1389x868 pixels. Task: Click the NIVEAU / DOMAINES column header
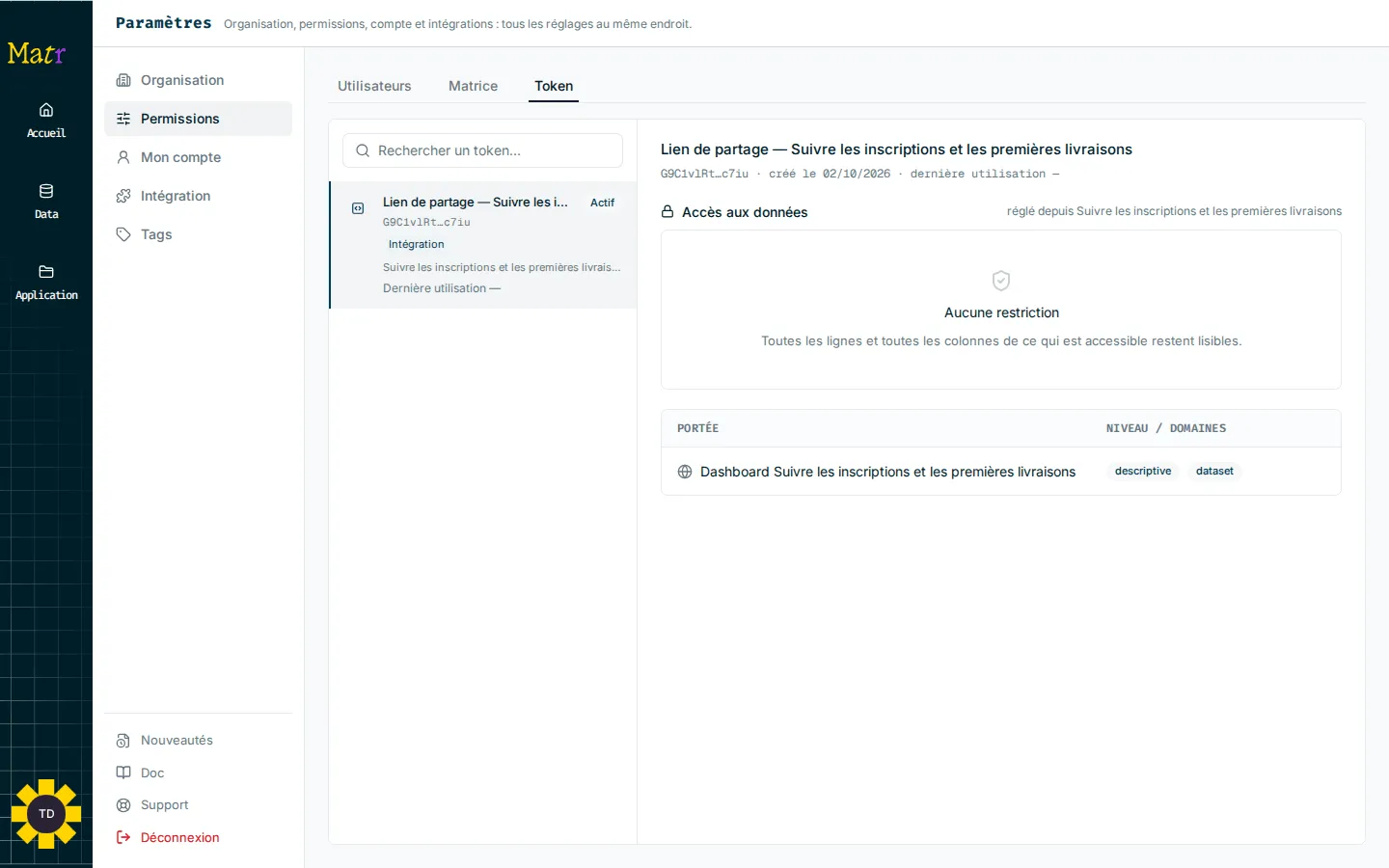coord(1166,428)
